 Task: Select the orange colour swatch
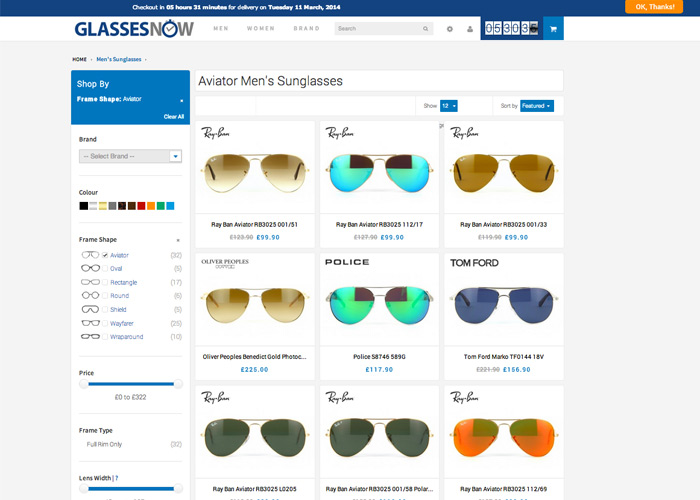[x=151, y=206]
